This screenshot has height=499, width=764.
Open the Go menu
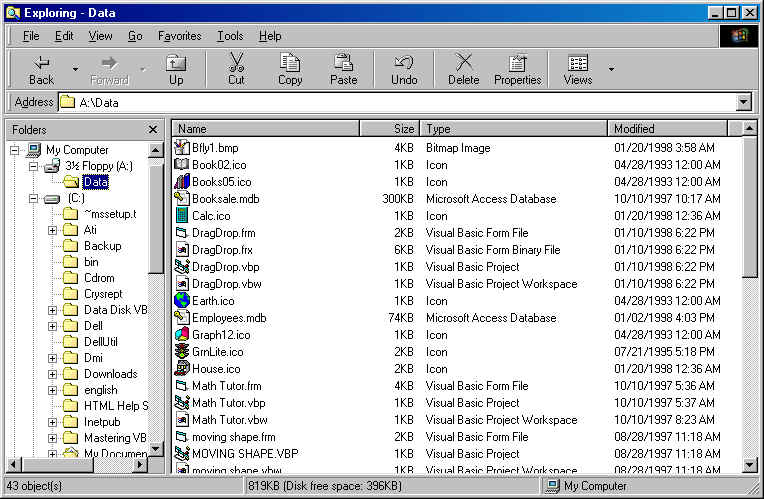(x=135, y=36)
